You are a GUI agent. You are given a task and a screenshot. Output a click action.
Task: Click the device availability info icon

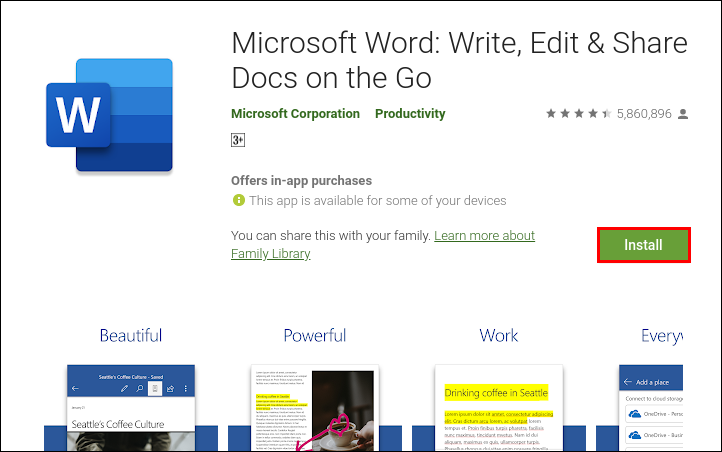coord(238,200)
